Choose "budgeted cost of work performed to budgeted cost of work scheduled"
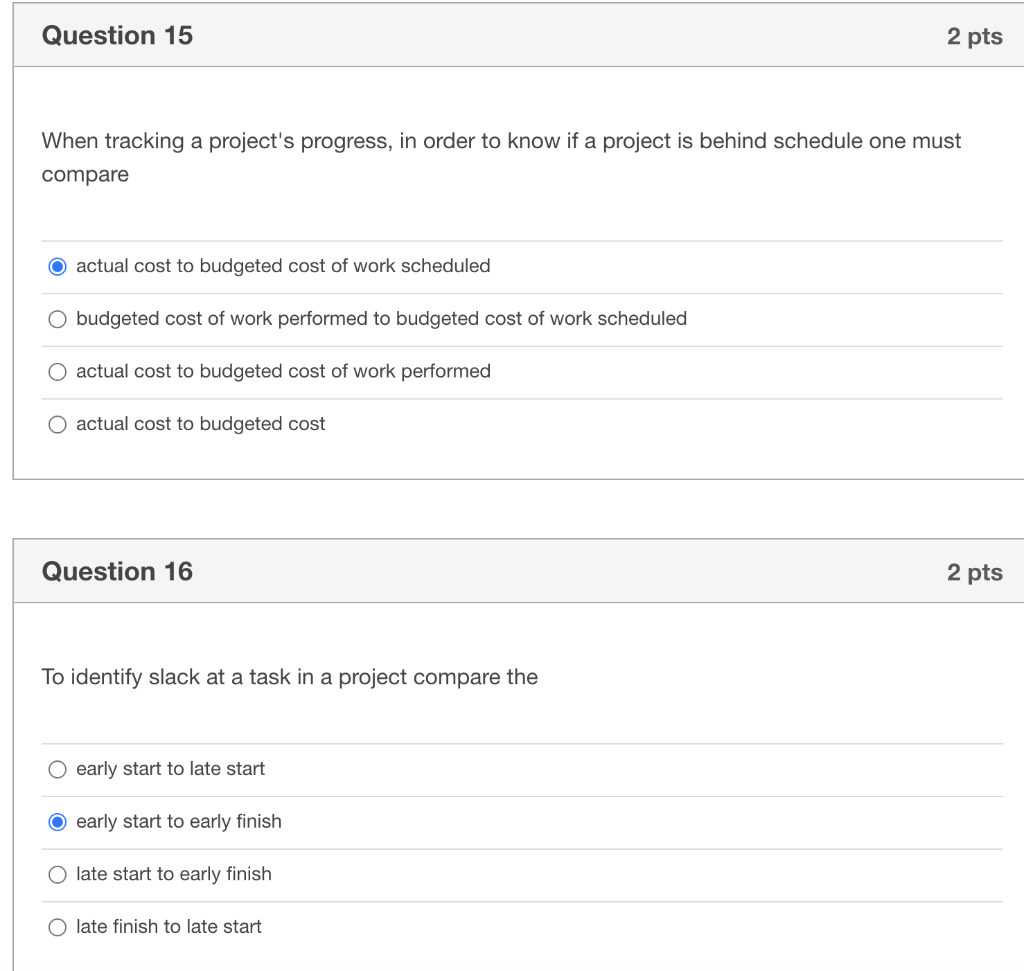Viewport: 1024px width, 971px height. click(x=57, y=319)
